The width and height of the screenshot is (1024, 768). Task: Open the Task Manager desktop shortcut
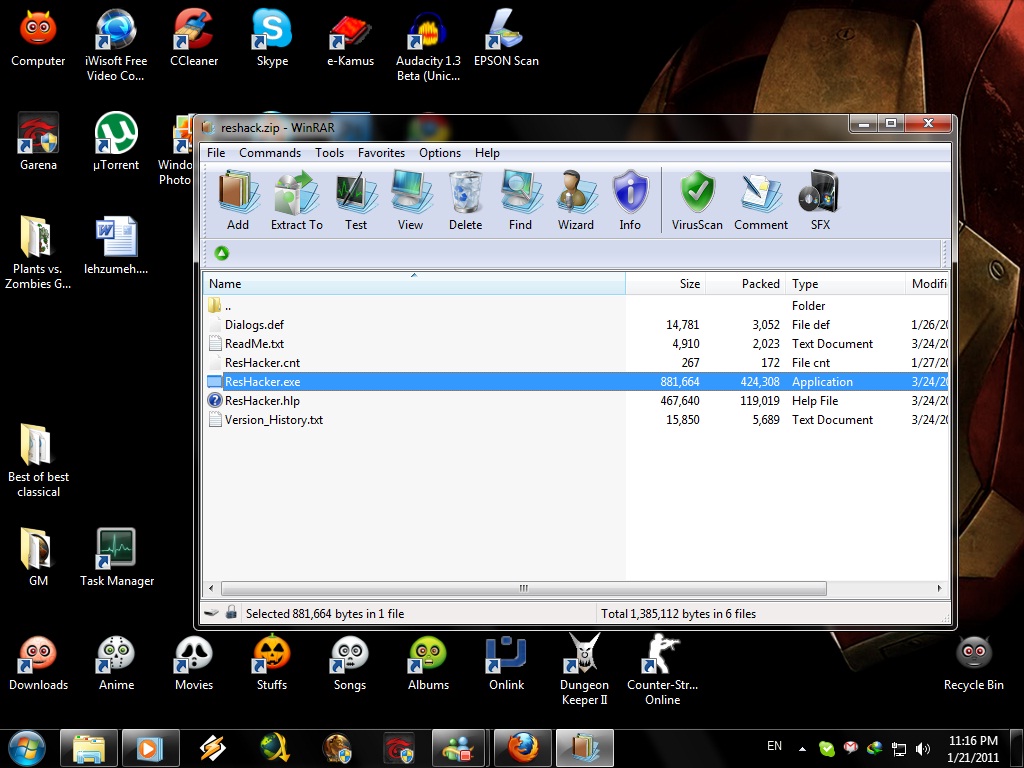tap(116, 557)
